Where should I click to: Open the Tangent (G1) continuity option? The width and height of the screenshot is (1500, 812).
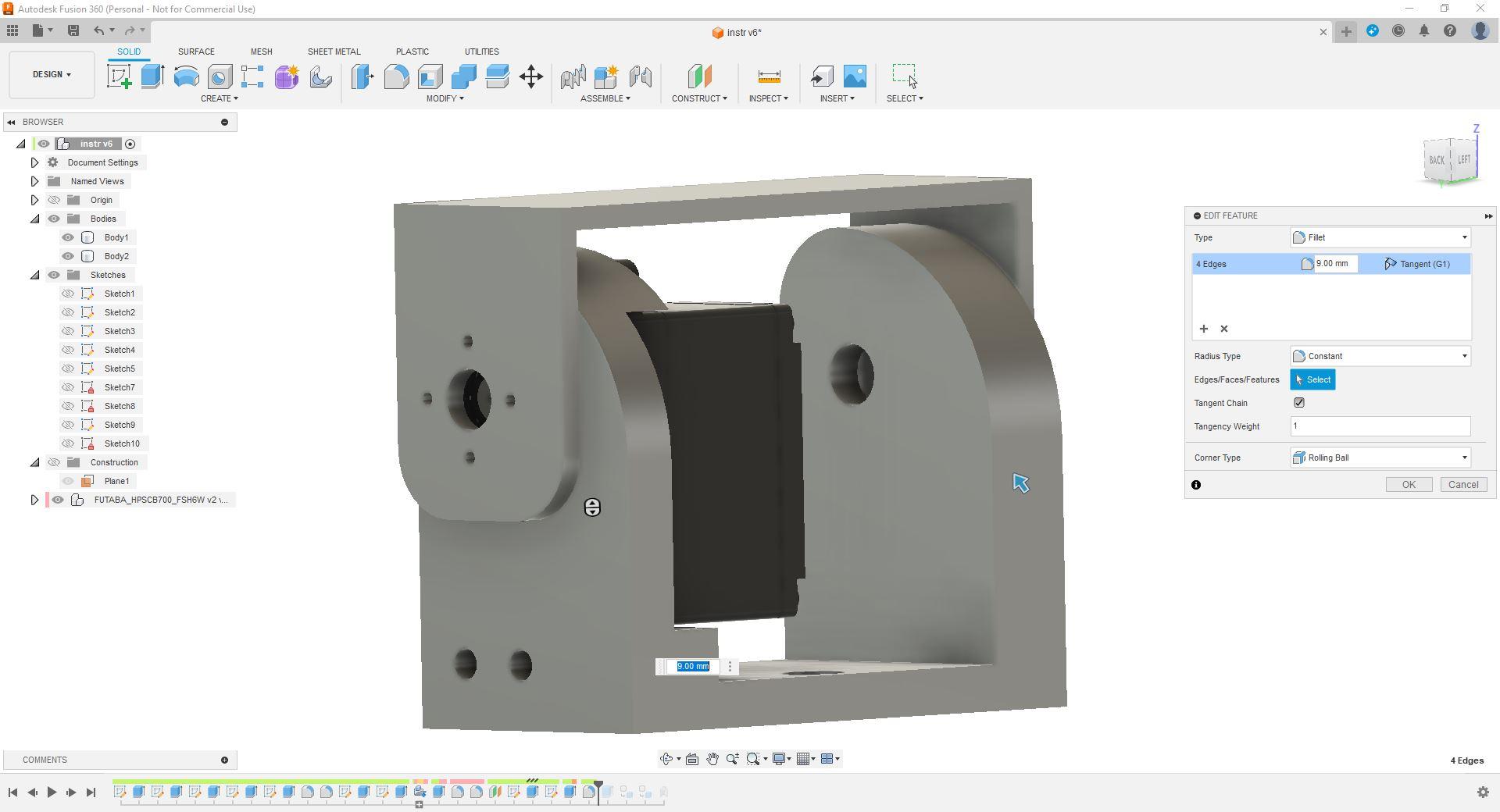point(1417,264)
